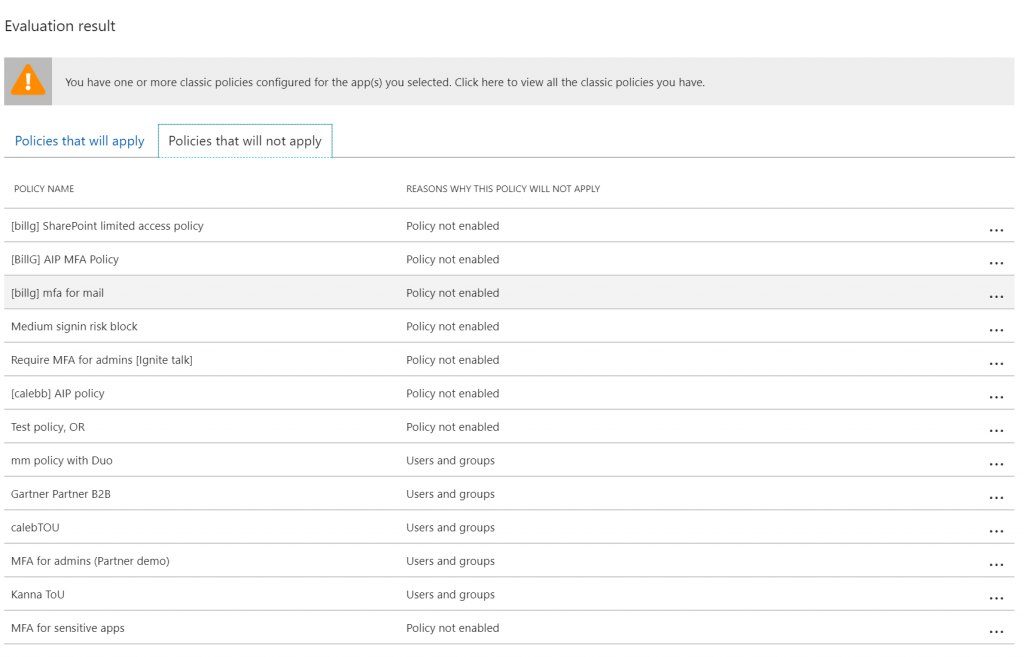Image resolution: width=1024 pixels, height=657 pixels.
Task: Open the Test policy, OR entry
Action: [x=47, y=427]
